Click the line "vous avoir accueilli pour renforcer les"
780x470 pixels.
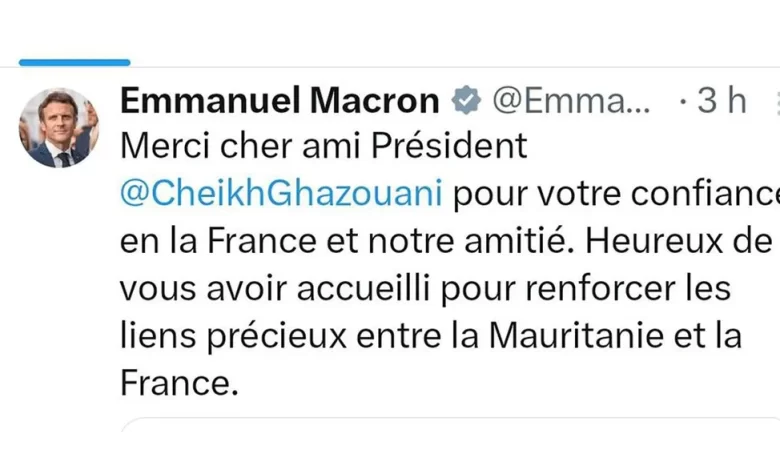click(425, 287)
